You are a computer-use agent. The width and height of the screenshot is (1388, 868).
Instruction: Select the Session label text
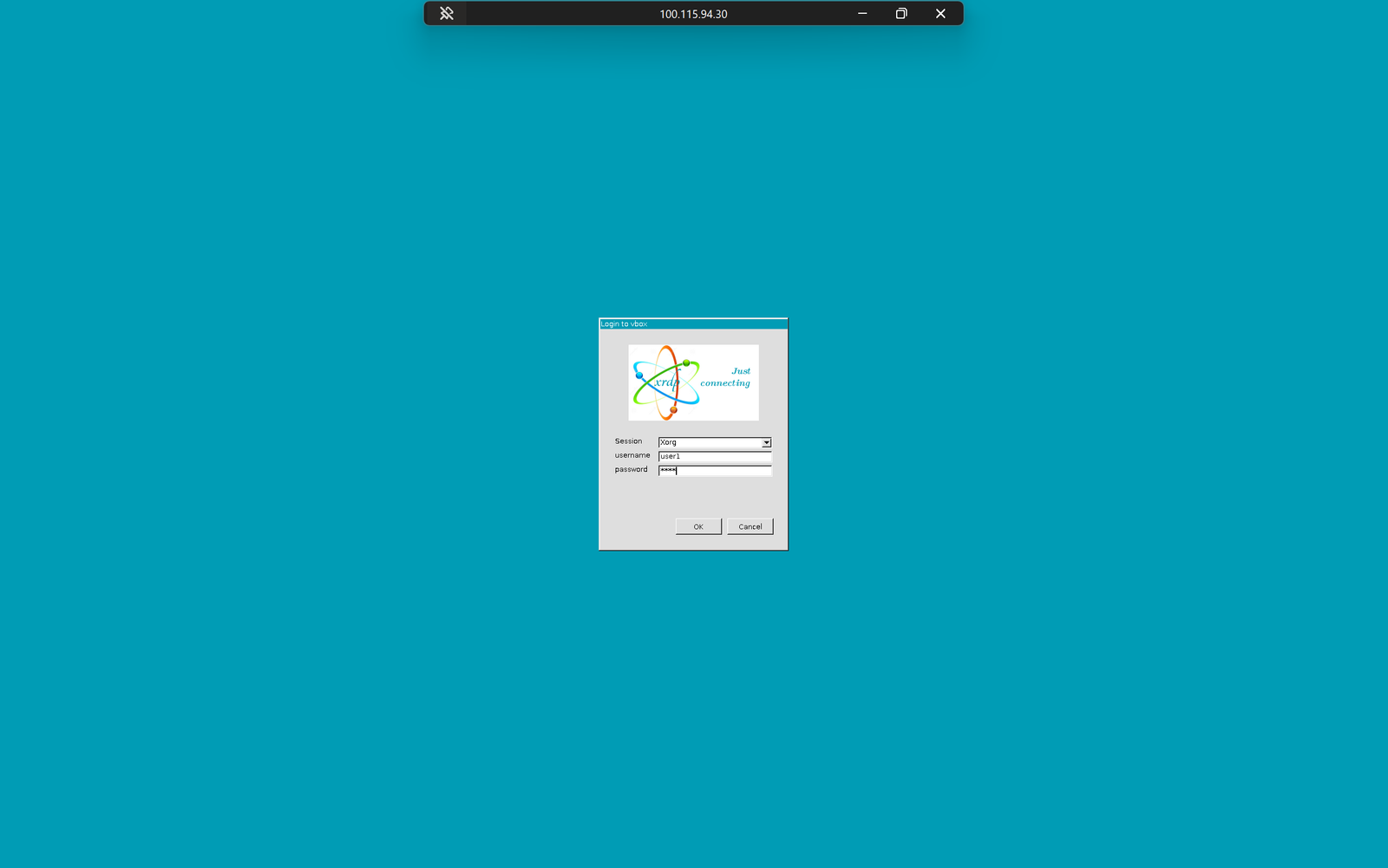[628, 441]
